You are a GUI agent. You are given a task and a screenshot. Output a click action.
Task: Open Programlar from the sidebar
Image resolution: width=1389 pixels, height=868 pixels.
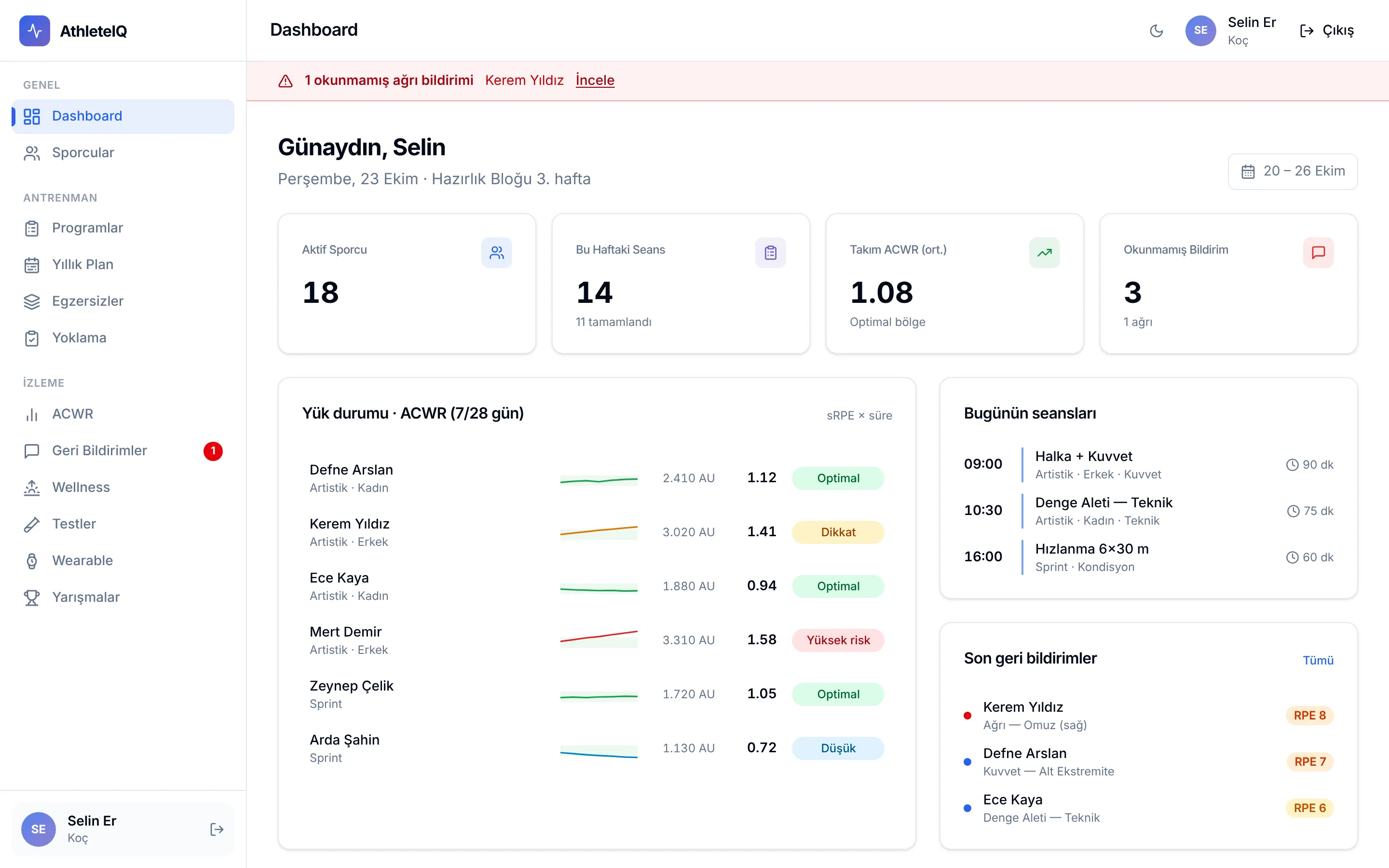123,228
